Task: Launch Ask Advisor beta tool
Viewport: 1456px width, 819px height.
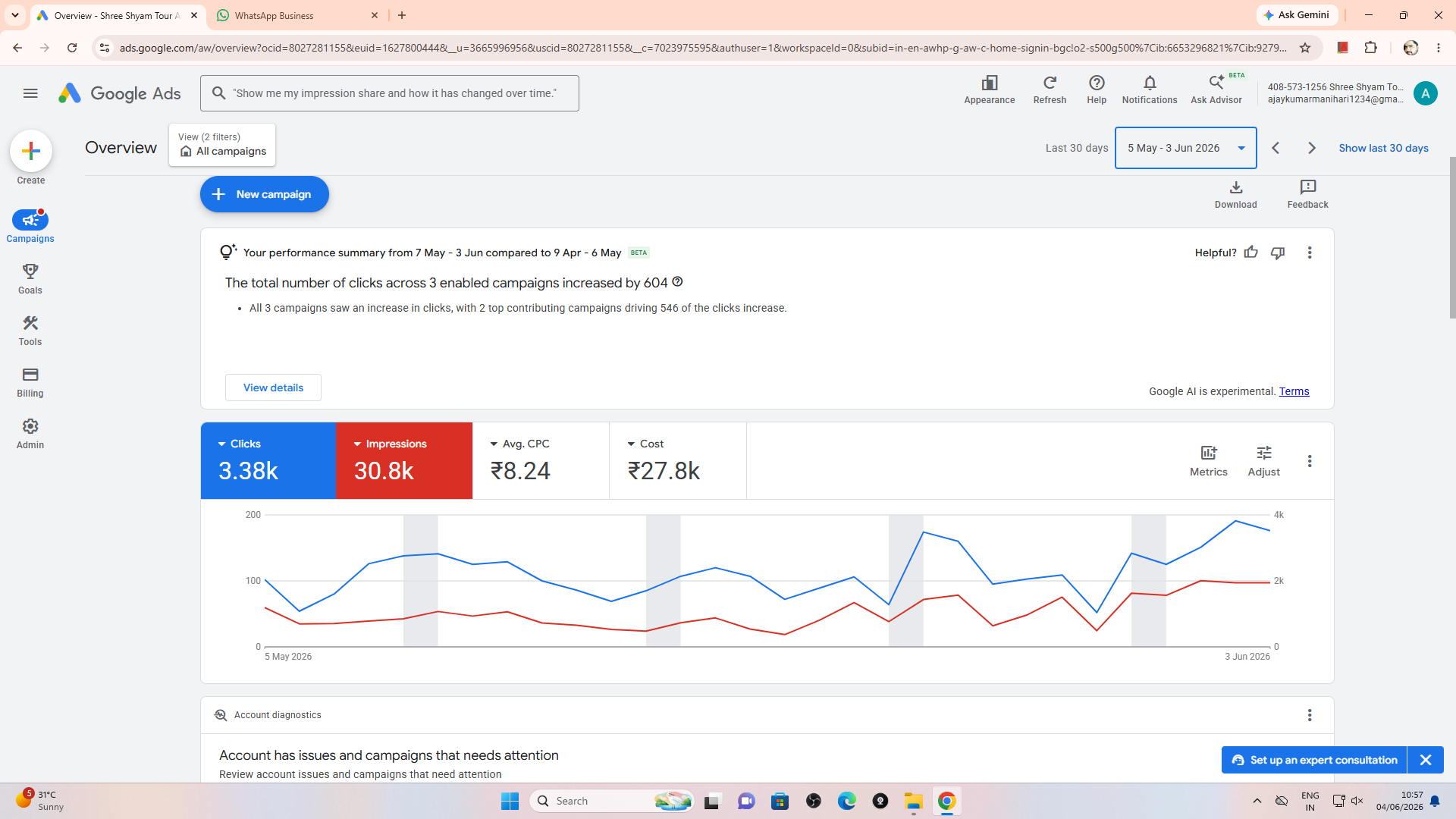Action: click(x=1216, y=89)
